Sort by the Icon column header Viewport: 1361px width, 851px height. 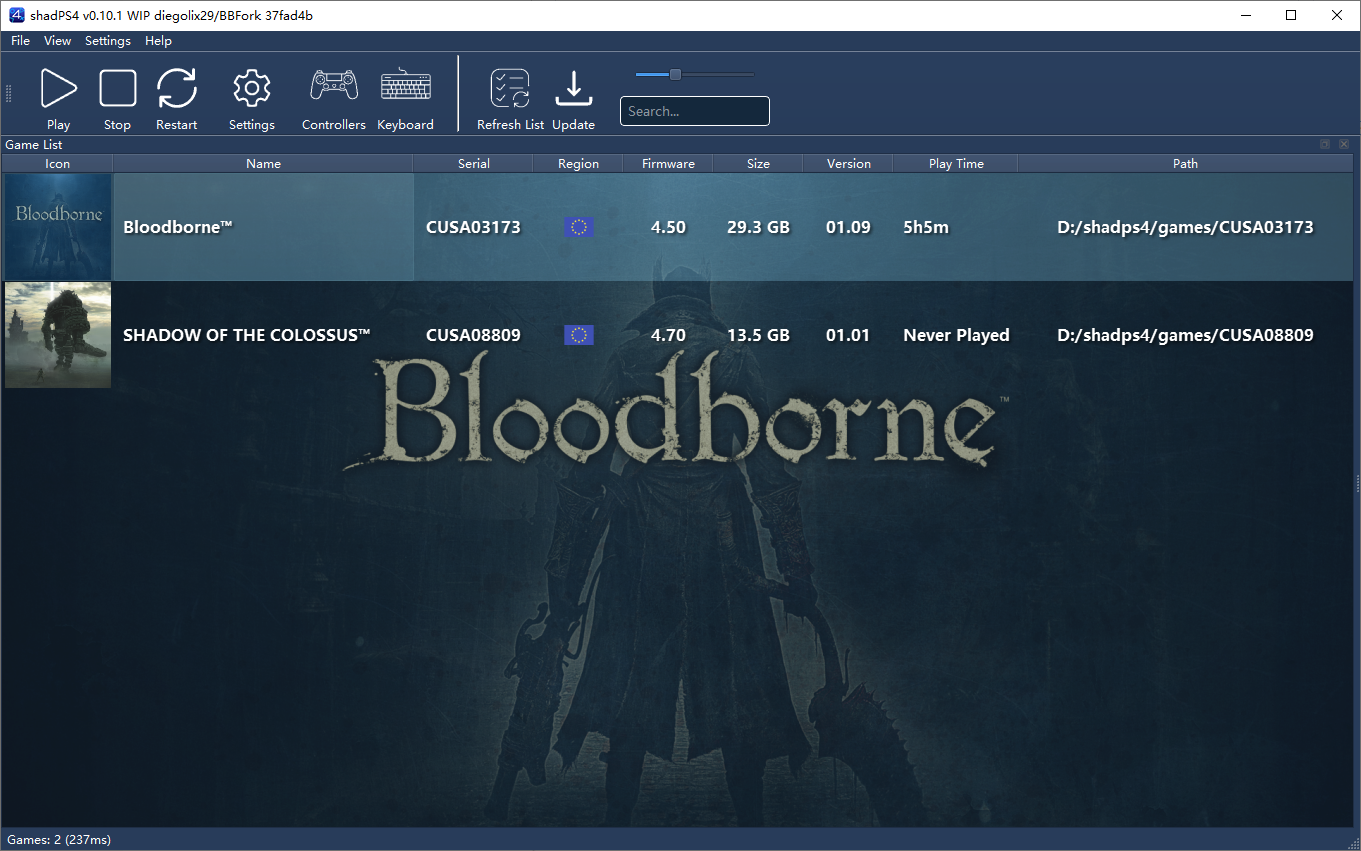(58, 163)
